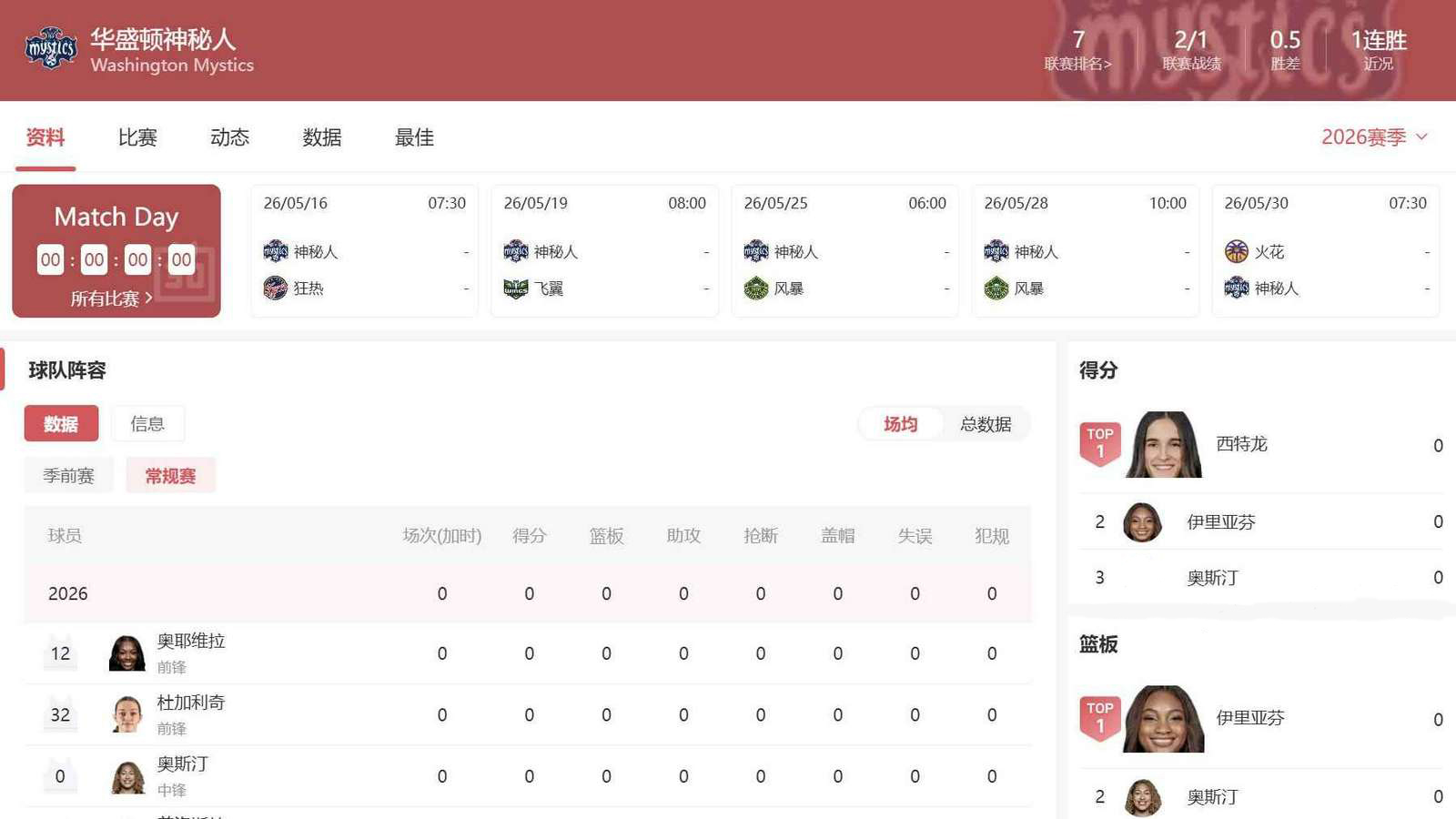The height and width of the screenshot is (819, 1456).
Task: Select 数据 roster view
Action: tap(61, 424)
